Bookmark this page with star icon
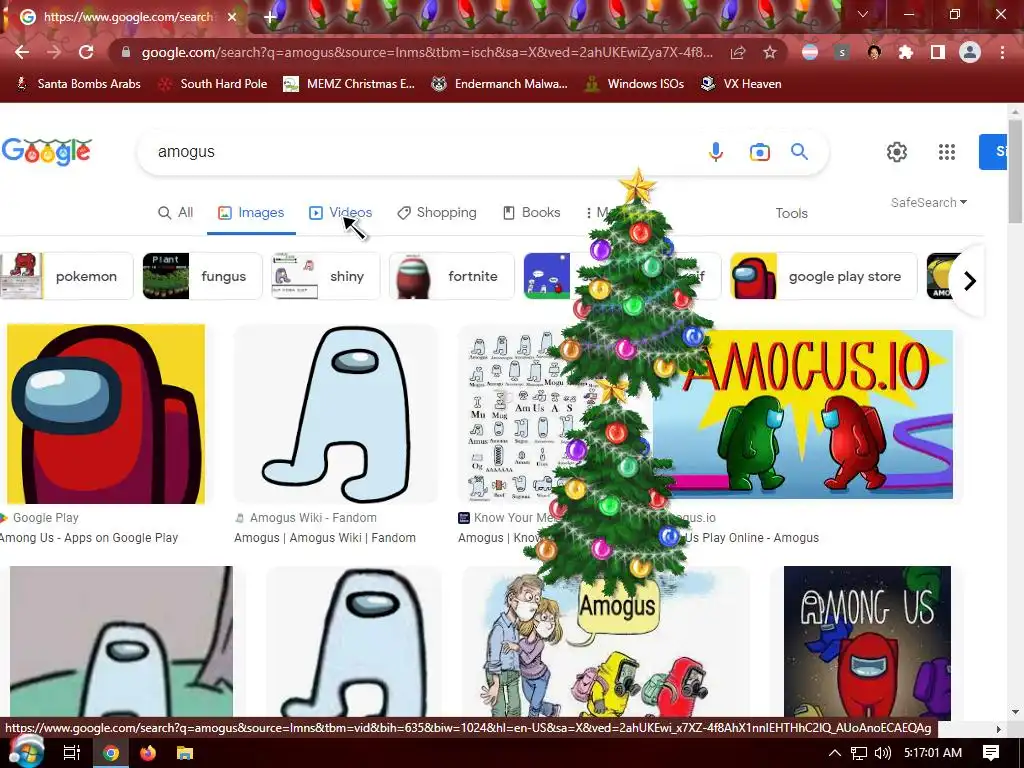The height and width of the screenshot is (768, 1024). [770, 52]
